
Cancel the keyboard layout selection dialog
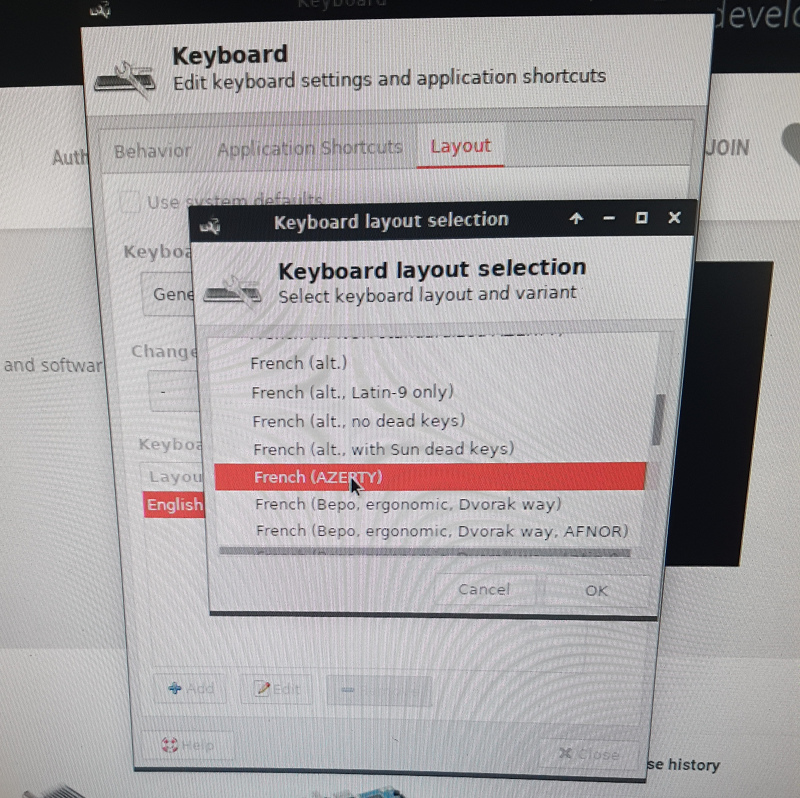tap(484, 589)
